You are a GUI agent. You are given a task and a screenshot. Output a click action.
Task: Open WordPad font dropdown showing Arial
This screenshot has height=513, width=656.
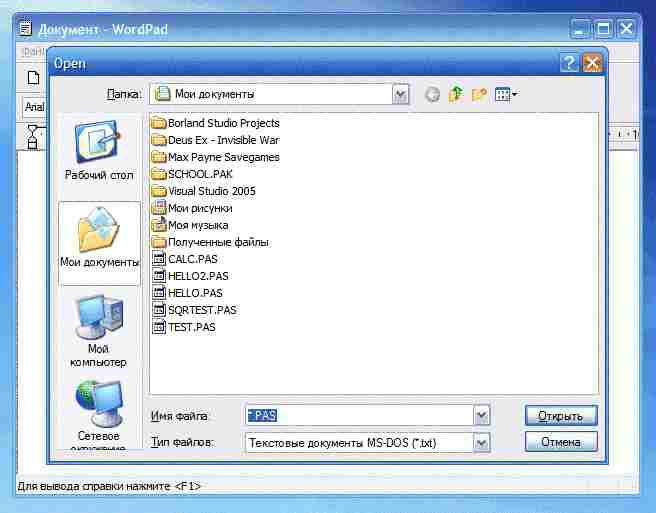tap(34, 107)
